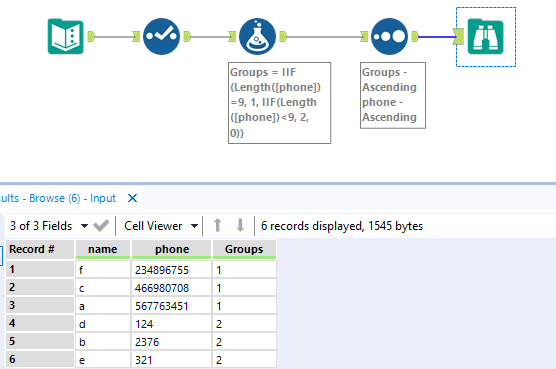Open the Results - Browse (6) - Input tab
The width and height of the screenshot is (556, 369).
[x=58, y=198]
